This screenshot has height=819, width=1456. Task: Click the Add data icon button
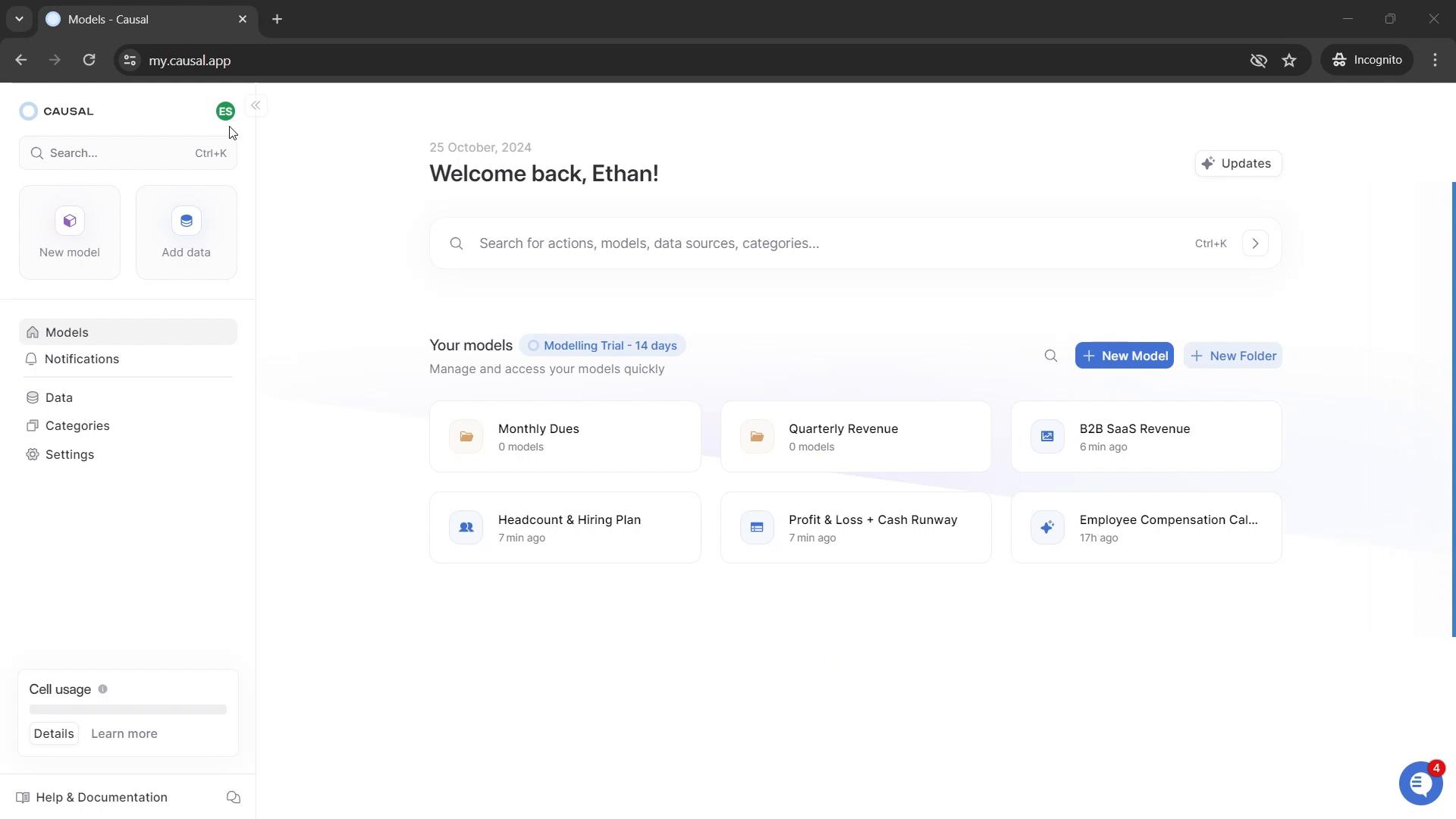point(186,221)
